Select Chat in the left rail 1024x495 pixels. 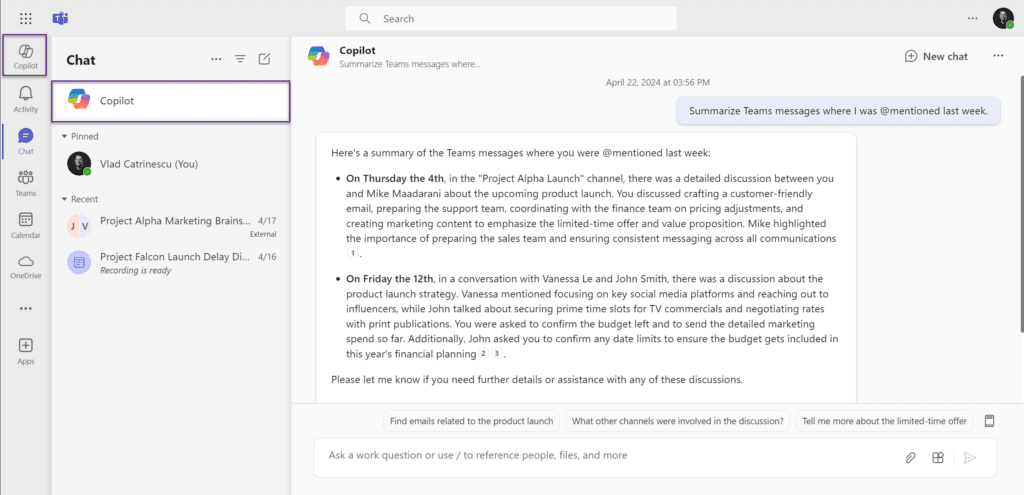point(25,141)
